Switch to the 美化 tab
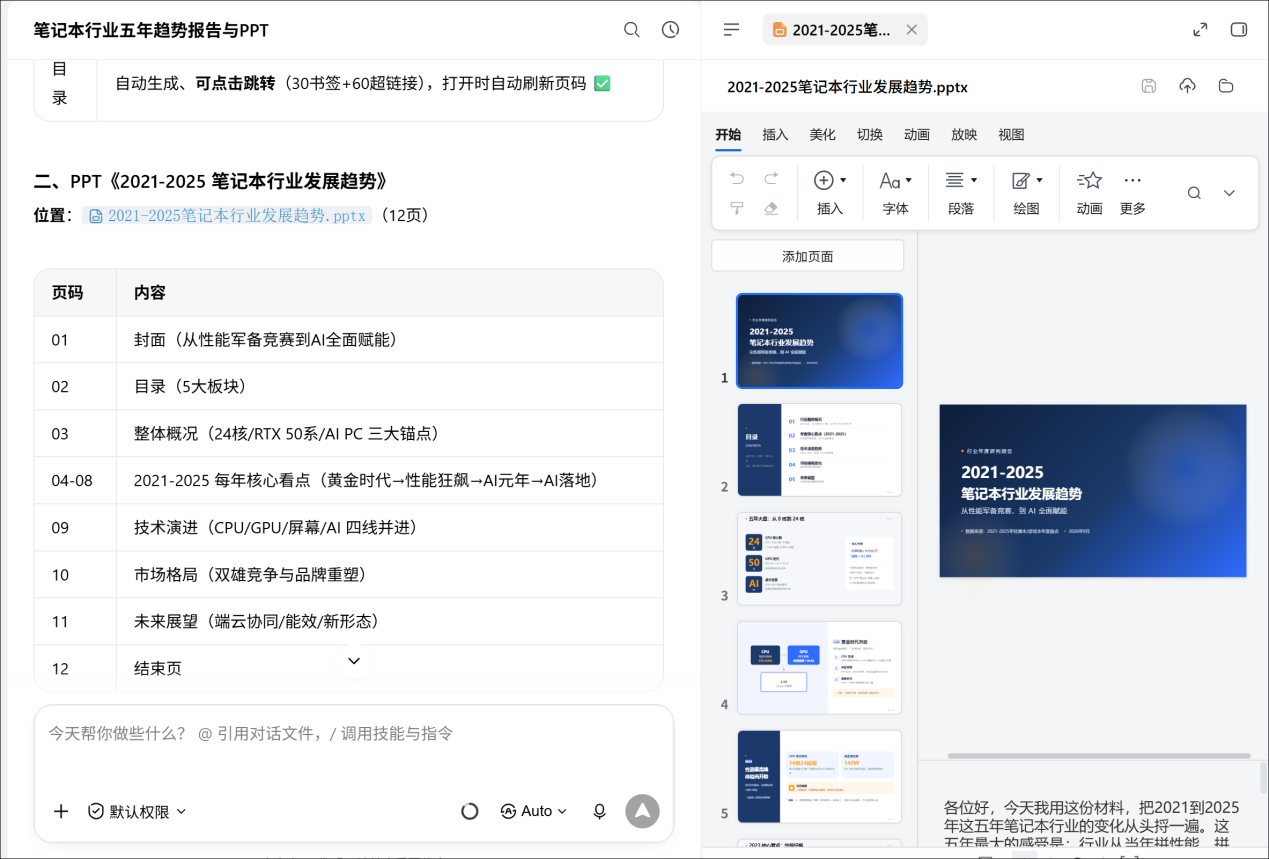The height and width of the screenshot is (859, 1269). [x=822, y=135]
